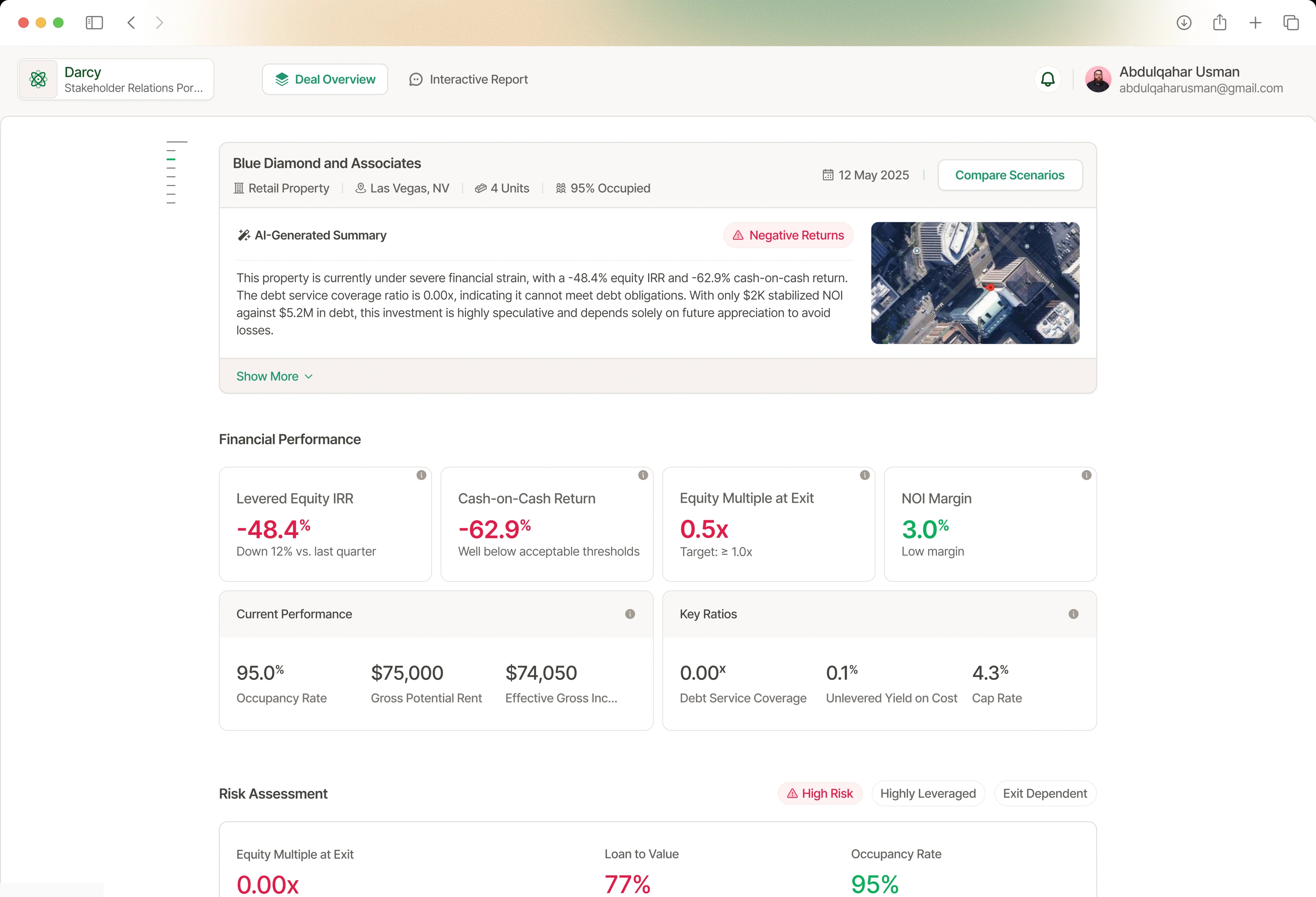Click the Highly Leveraged tag
The height and width of the screenshot is (897, 1316).
click(928, 793)
